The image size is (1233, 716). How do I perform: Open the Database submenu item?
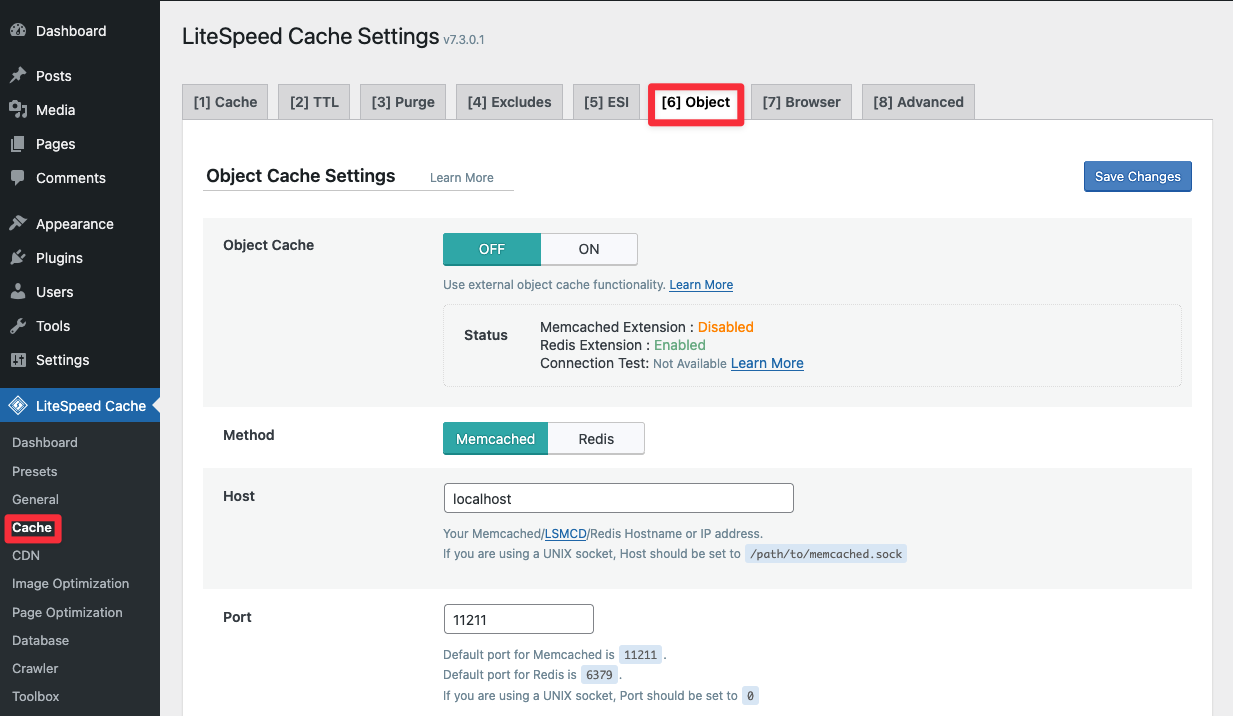point(40,640)
